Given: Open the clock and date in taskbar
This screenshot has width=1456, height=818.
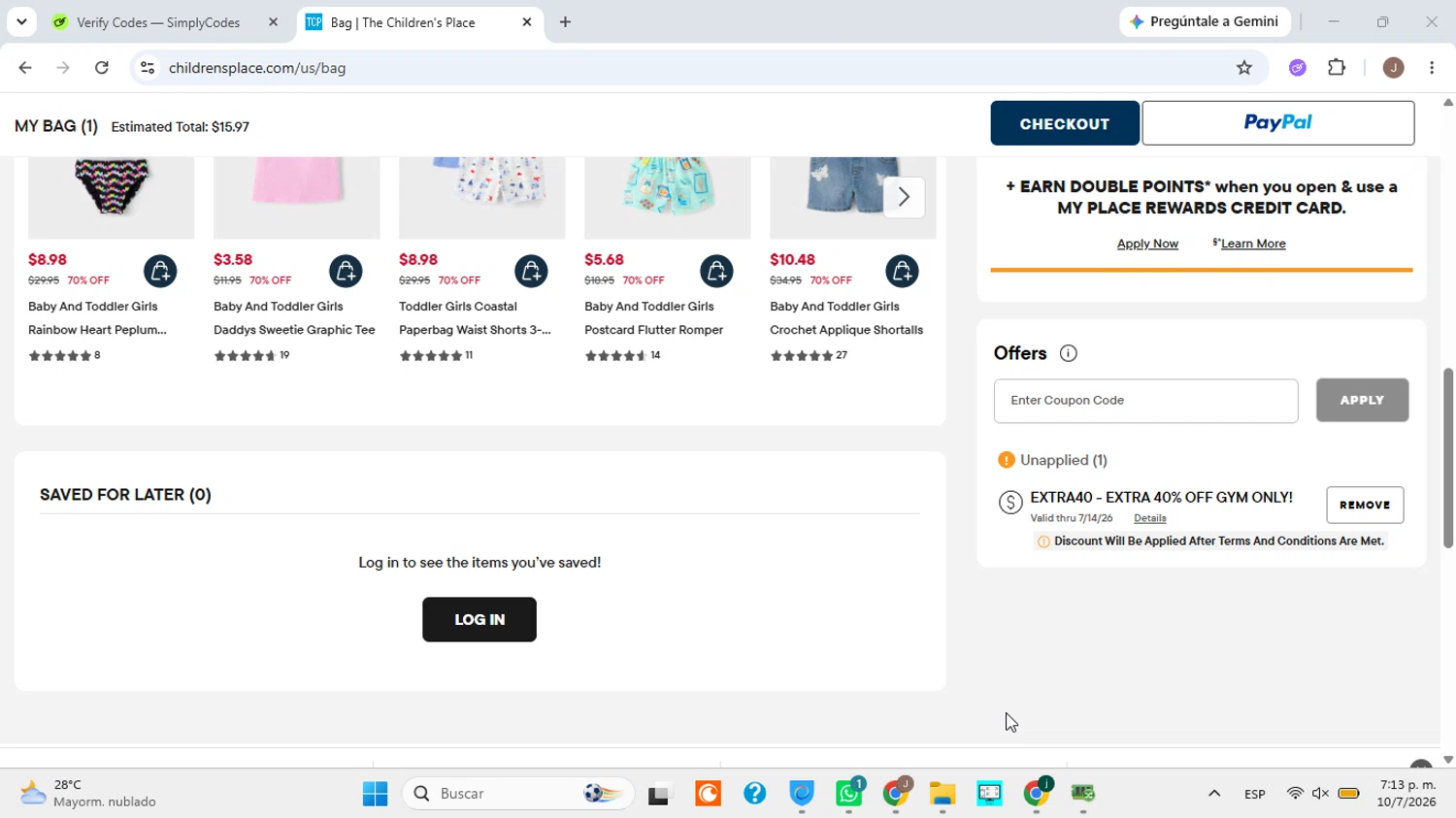Looking at the screenshot, I should [1406, 794].
